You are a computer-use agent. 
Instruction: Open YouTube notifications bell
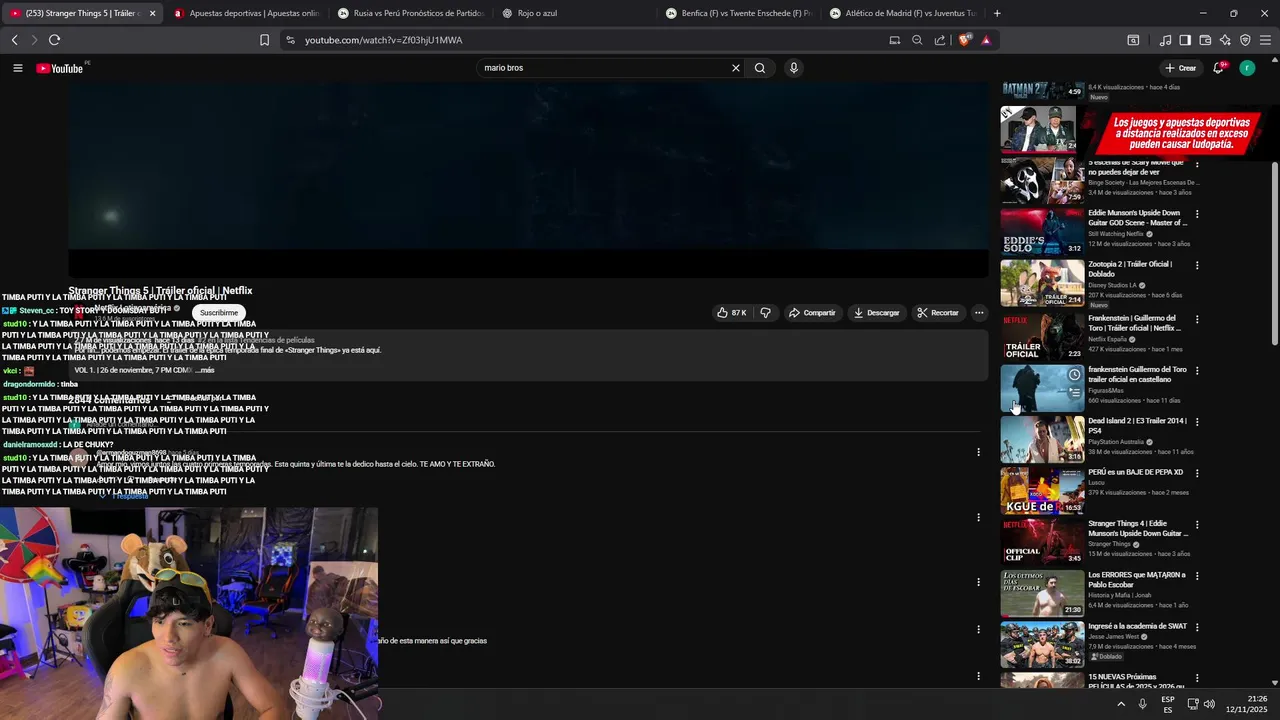click(x=1218, y=68)
